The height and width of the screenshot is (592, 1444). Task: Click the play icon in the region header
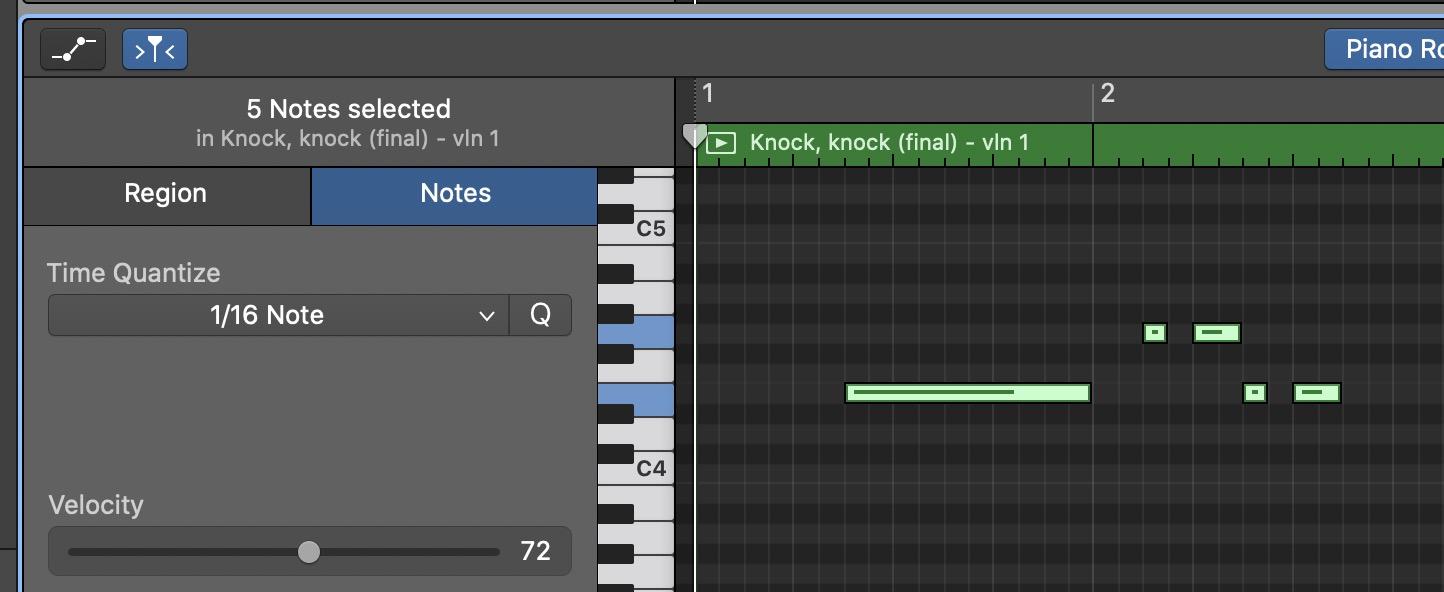click(x=721, y=143)
